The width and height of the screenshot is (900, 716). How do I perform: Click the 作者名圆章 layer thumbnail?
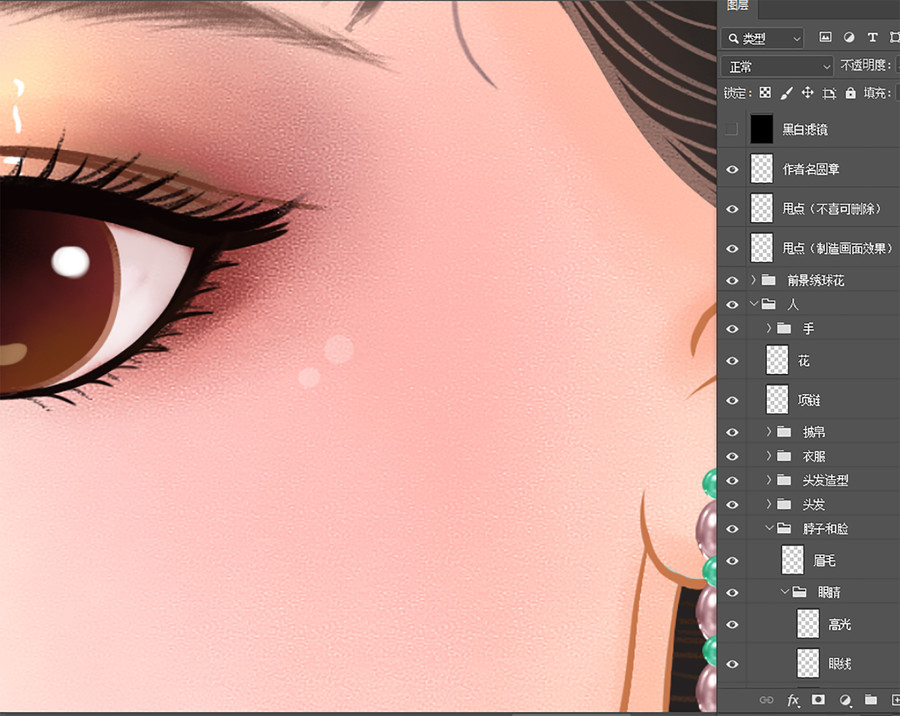[x=762, y=169]
